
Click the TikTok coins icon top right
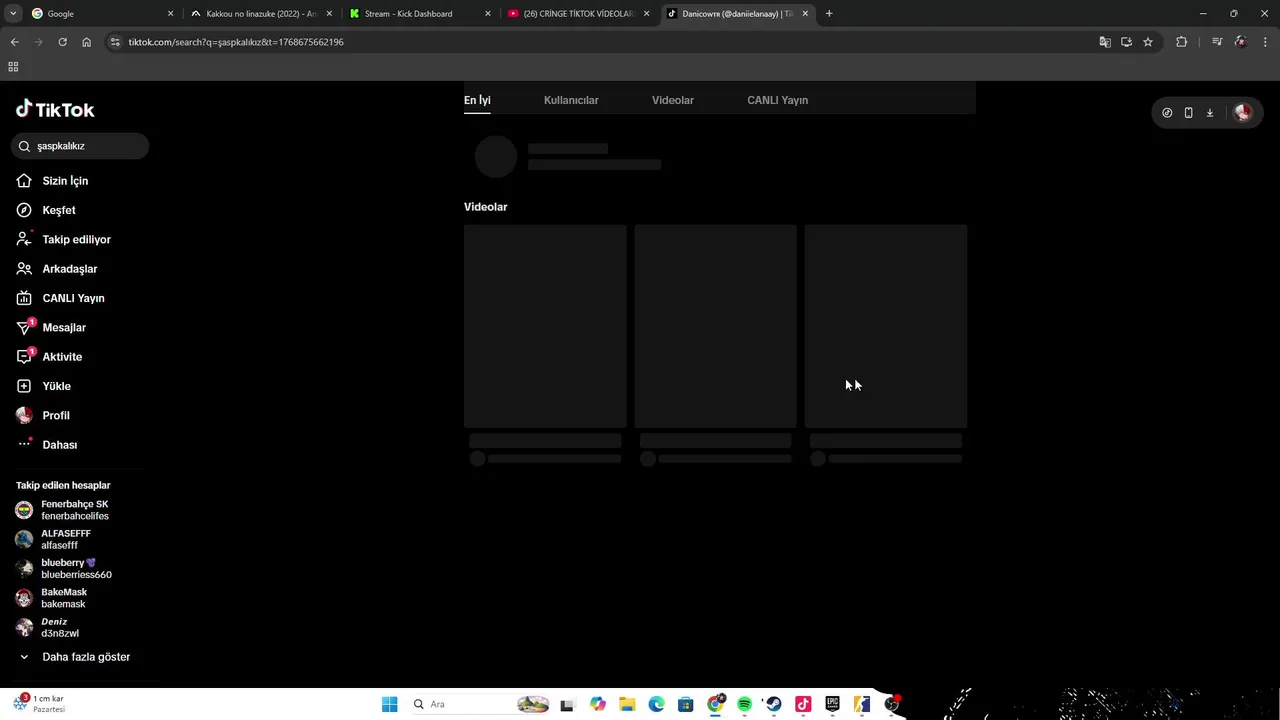click(1167, 113)
